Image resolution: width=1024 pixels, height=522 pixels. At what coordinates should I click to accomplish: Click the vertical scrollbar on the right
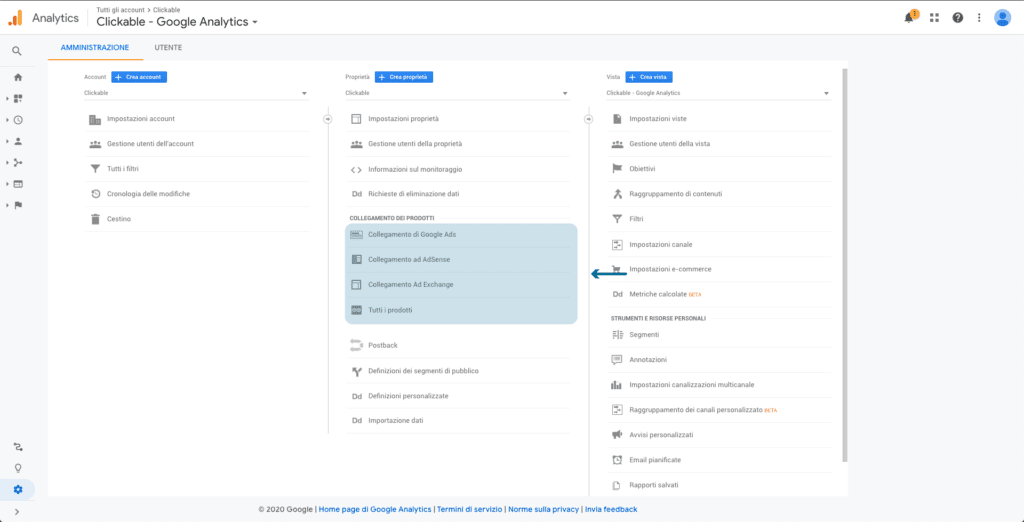pos(845,260)
